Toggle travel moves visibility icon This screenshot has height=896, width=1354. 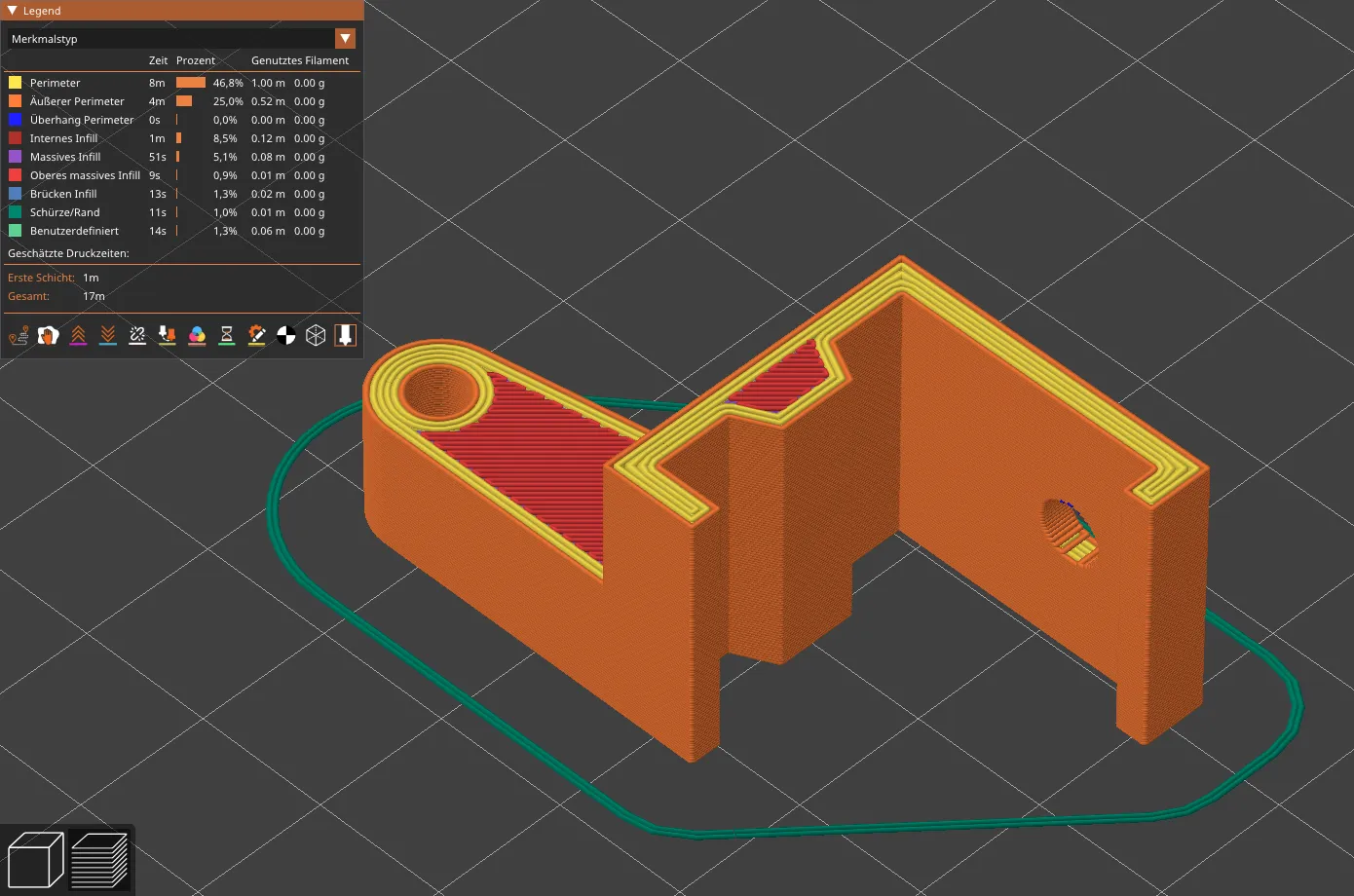[x=19, y=336]
